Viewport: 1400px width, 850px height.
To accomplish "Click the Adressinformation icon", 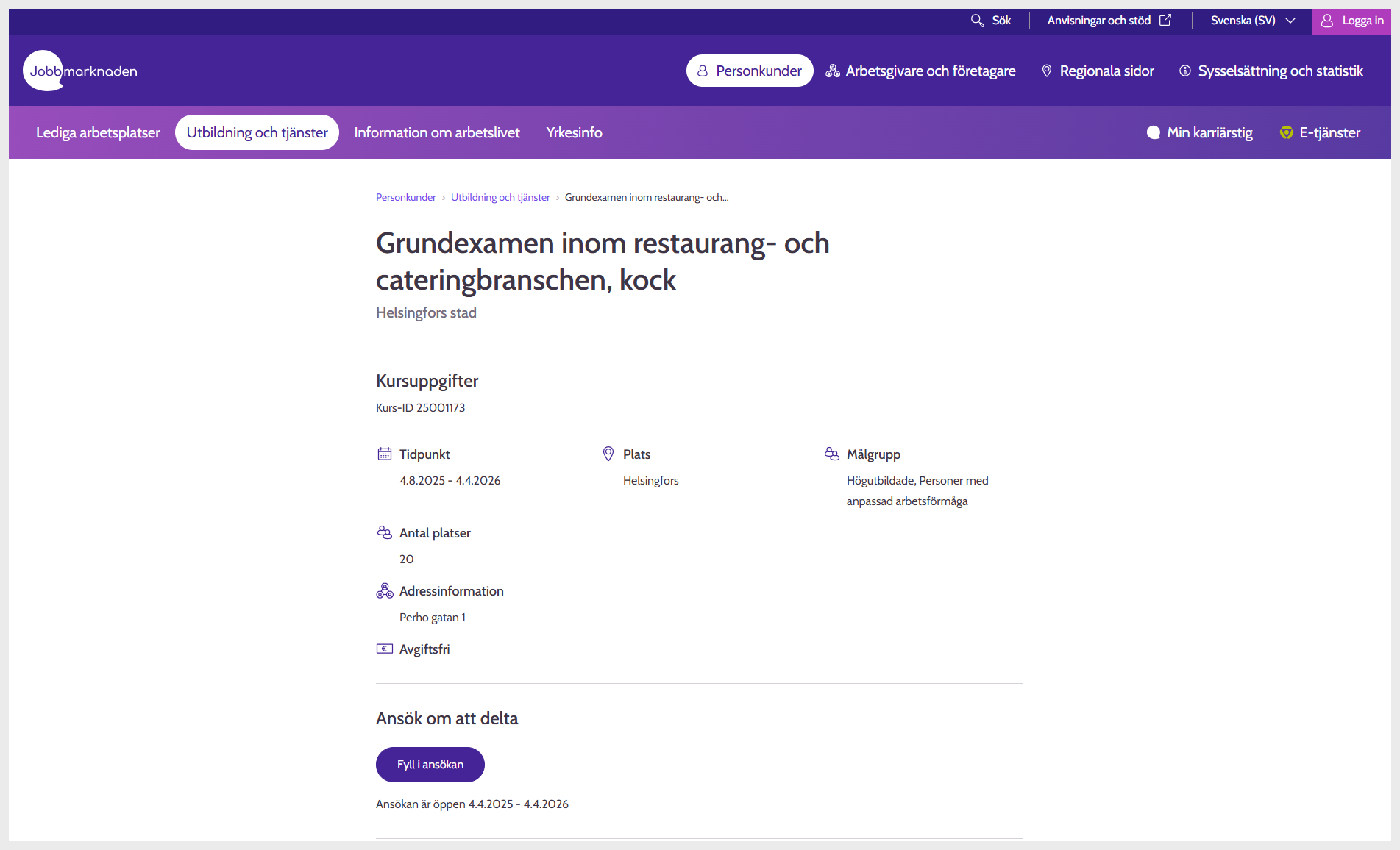I will (385, 590).
